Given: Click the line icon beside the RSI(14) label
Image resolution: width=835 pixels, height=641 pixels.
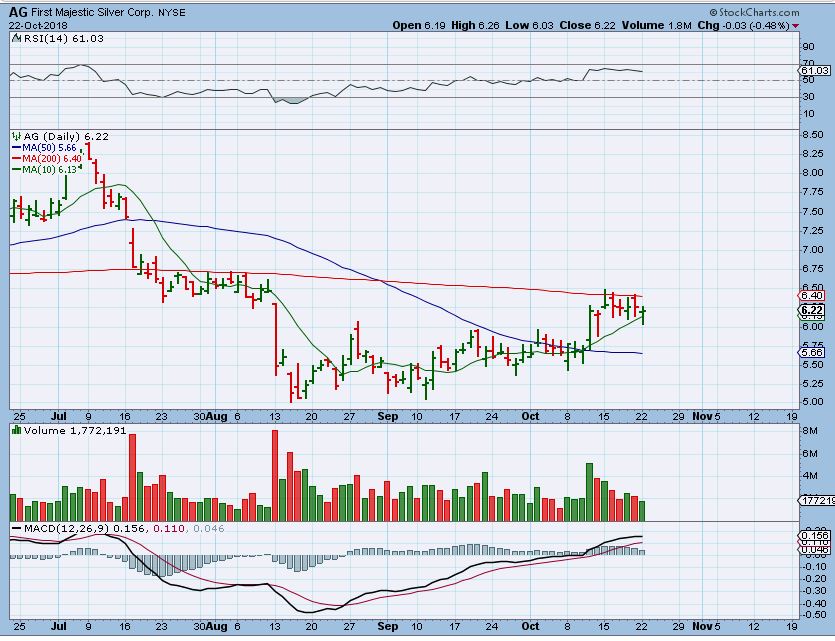Looking at the screenshot, I should tap(15, 38).
